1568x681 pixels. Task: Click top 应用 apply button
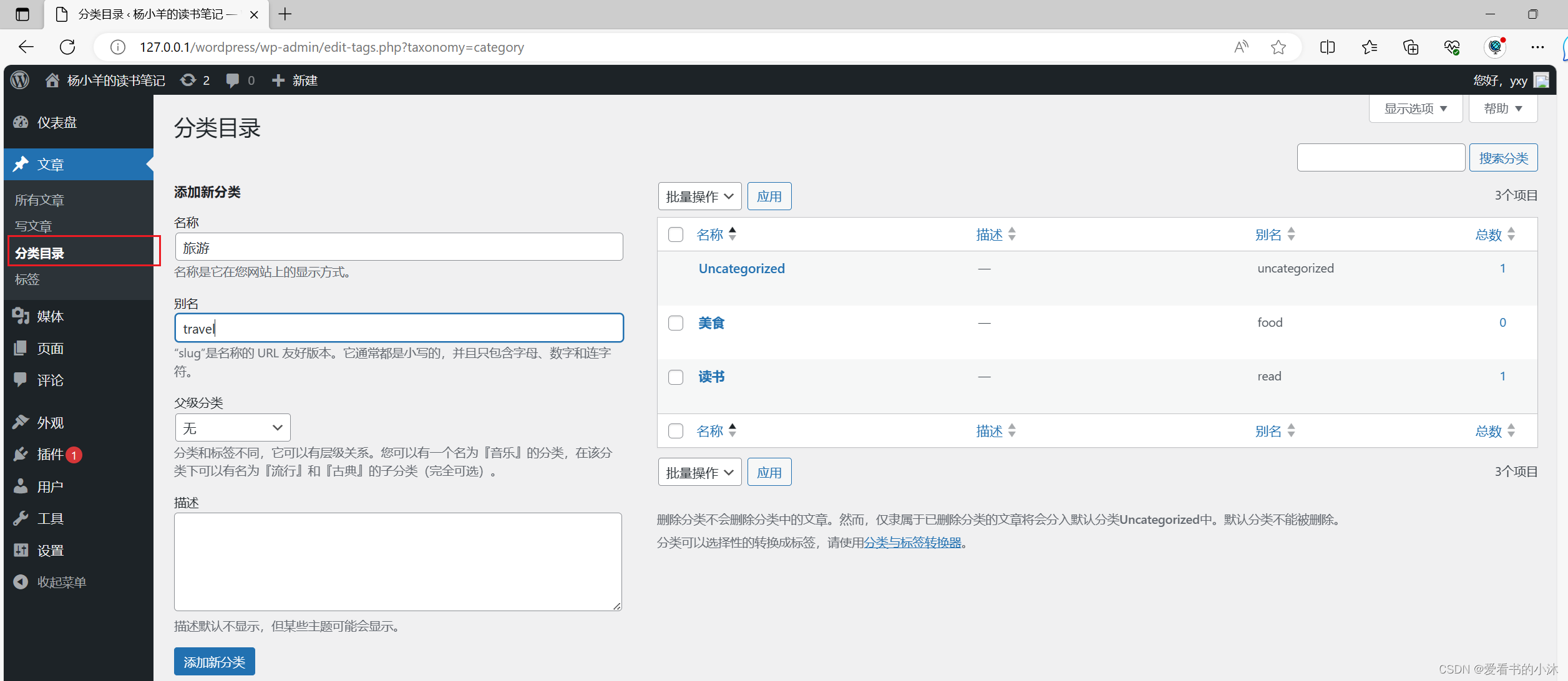[x=769, y=196]
